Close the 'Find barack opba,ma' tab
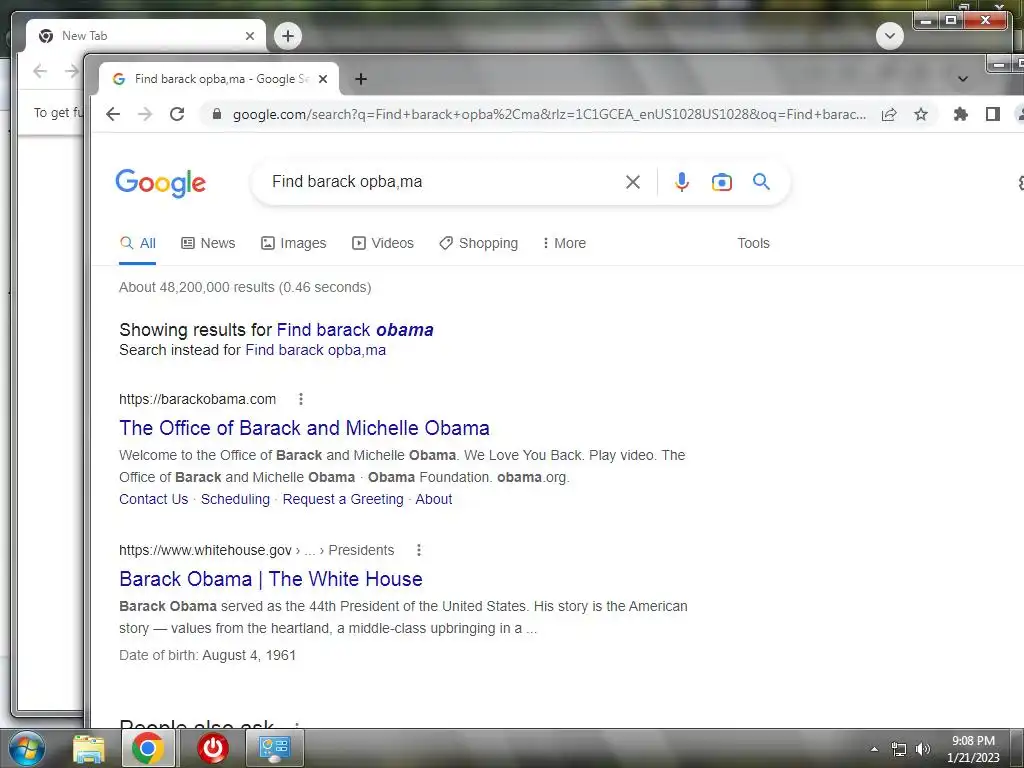The image size is (1024, 768). [323, 79]
